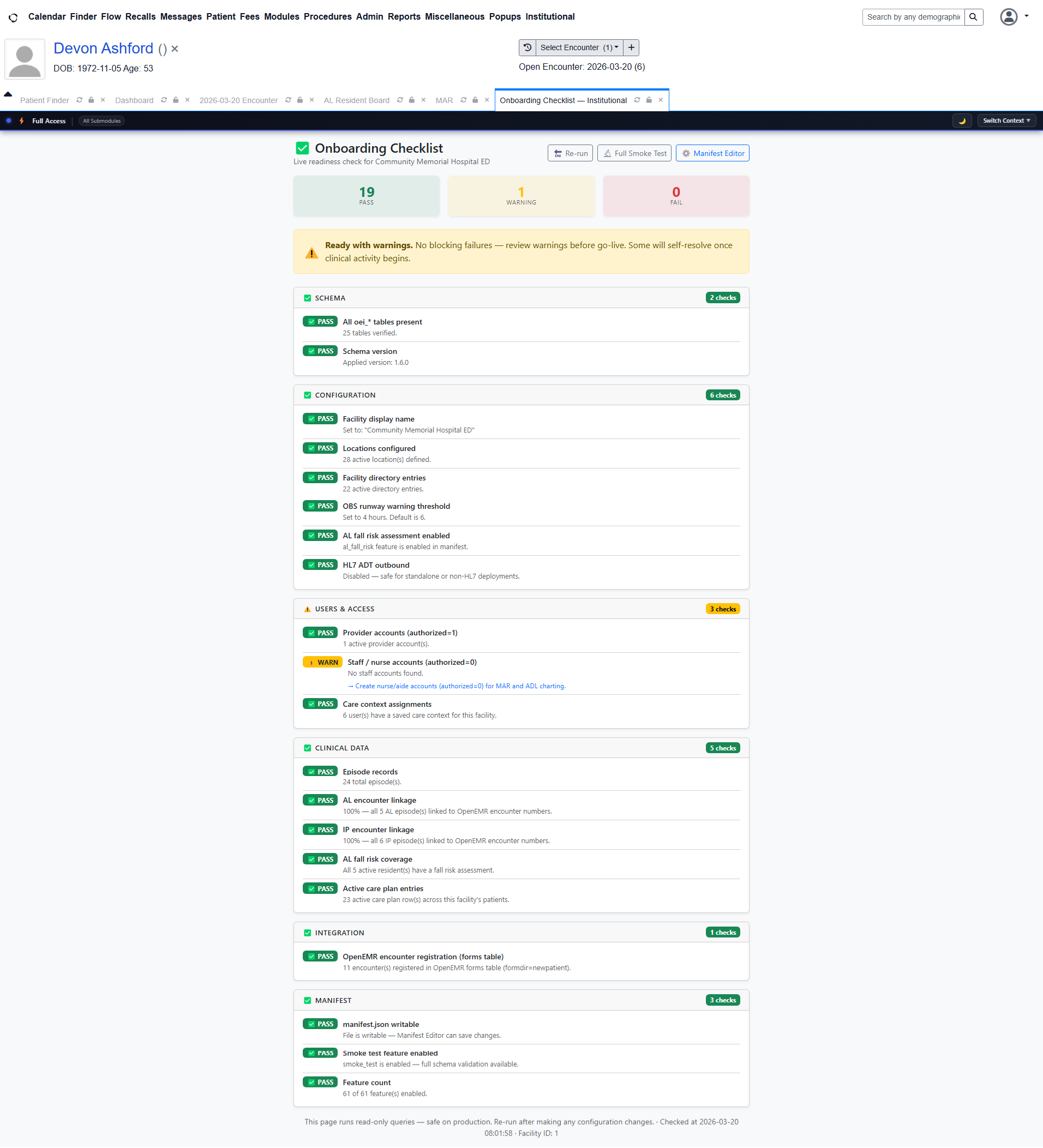Click the magnifier search icon
This screenshot has width=1043, height=1148.
pos(974,17)
